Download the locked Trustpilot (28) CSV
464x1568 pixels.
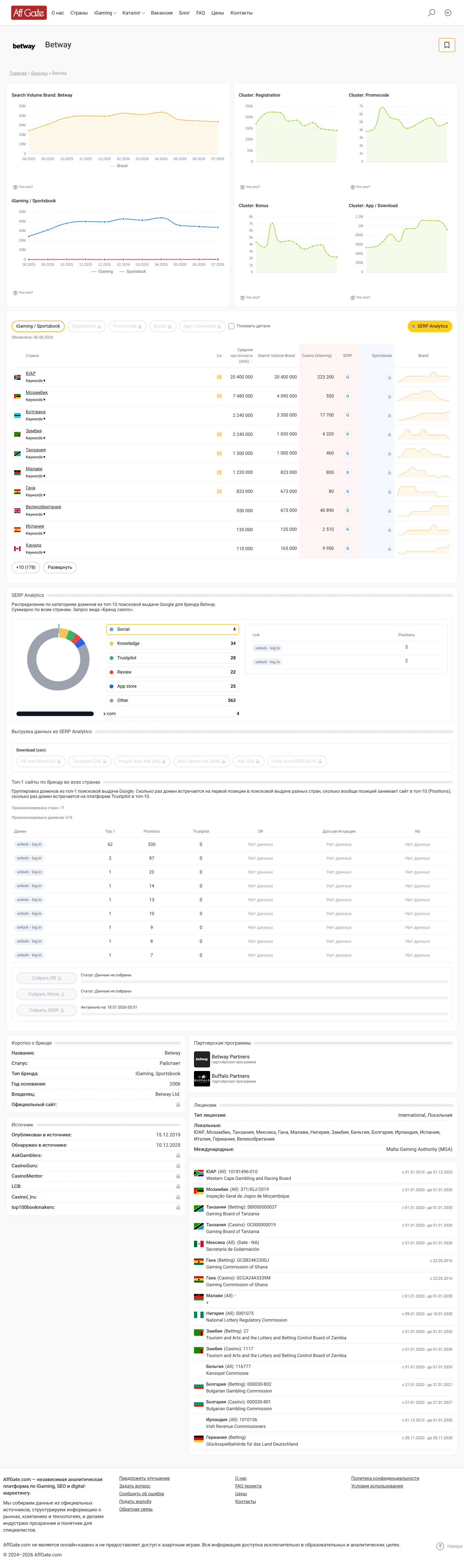[x=90, y=761]
